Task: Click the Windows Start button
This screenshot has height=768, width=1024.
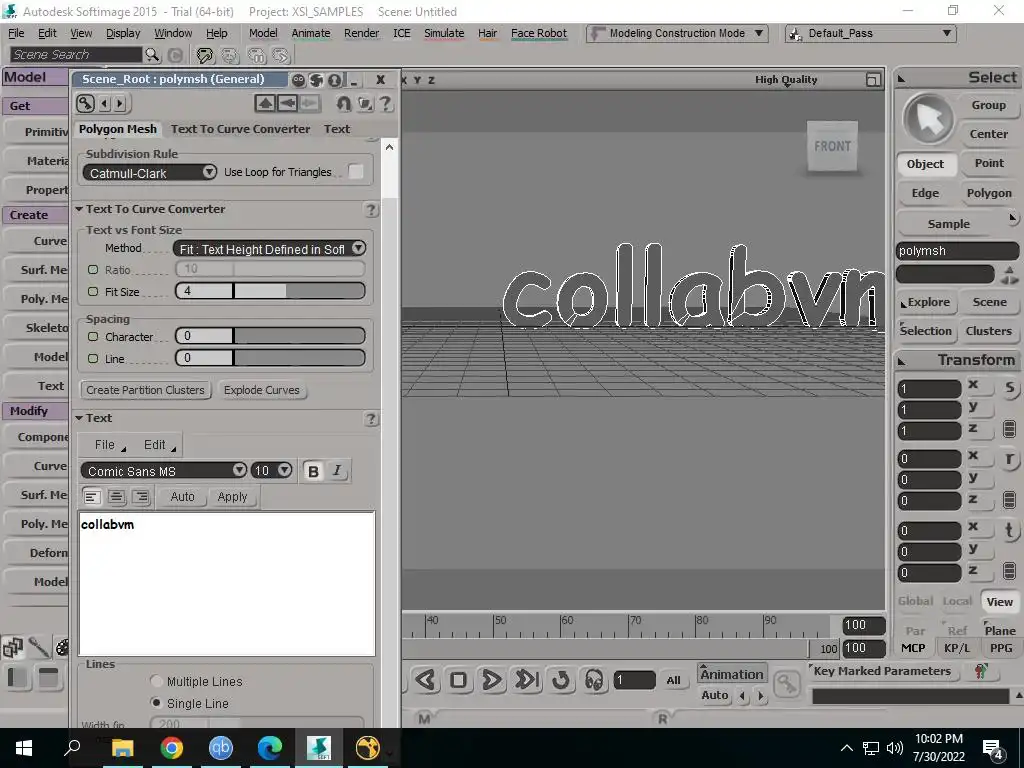Action: tap(24, 748)
